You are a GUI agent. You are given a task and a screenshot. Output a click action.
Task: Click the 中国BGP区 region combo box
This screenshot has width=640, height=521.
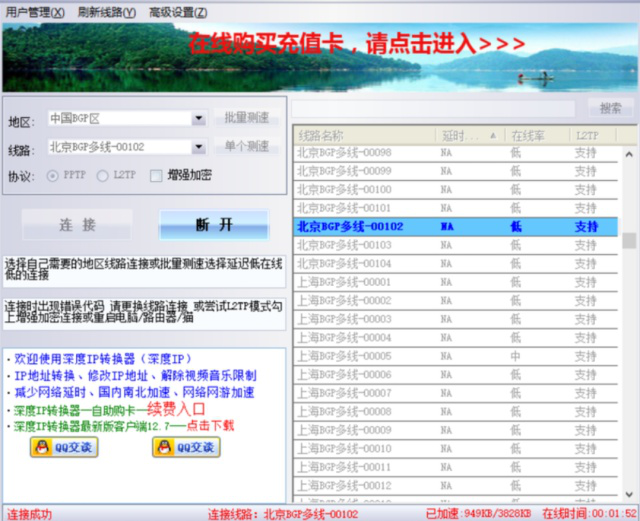(x=127, y=118)
